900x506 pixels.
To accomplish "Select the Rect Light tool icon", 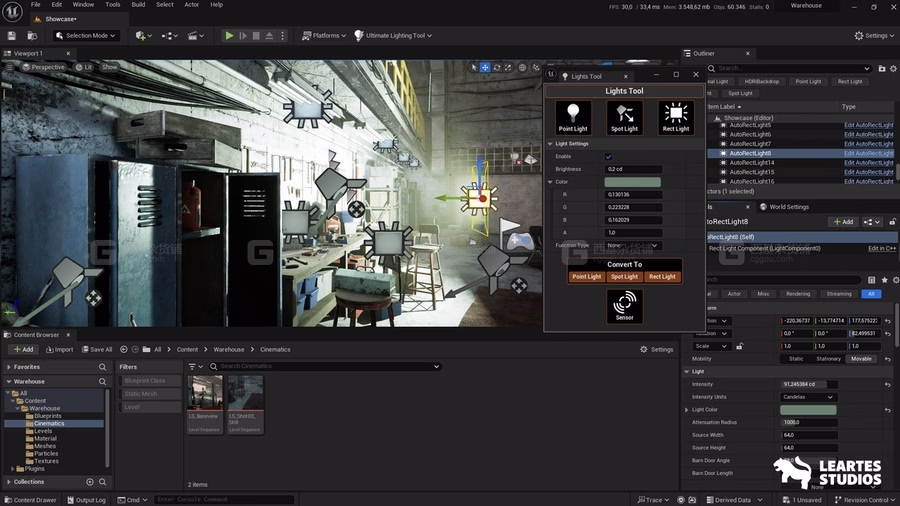I will pyautogui.click(x=676, y=118).
